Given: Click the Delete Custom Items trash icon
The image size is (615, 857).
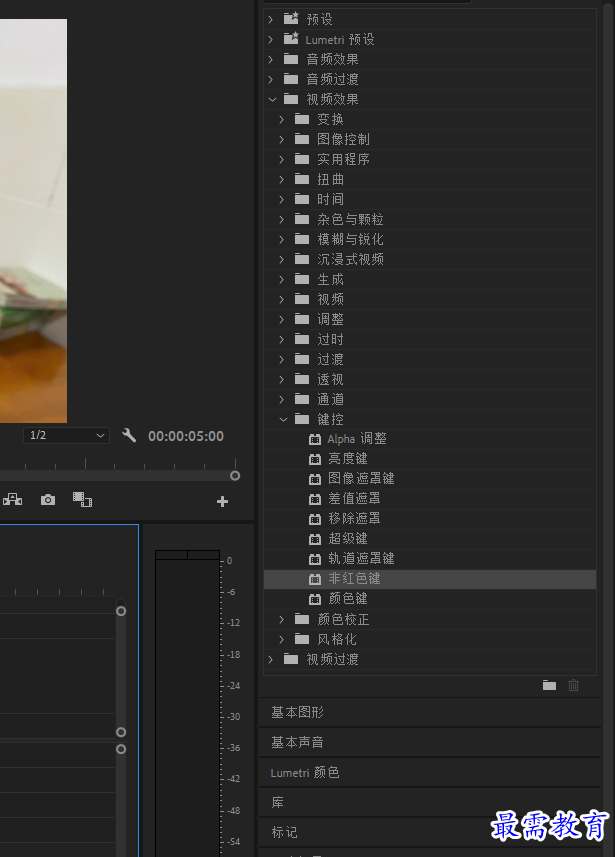Looking at the screenshot, I should tap(573, 685).
